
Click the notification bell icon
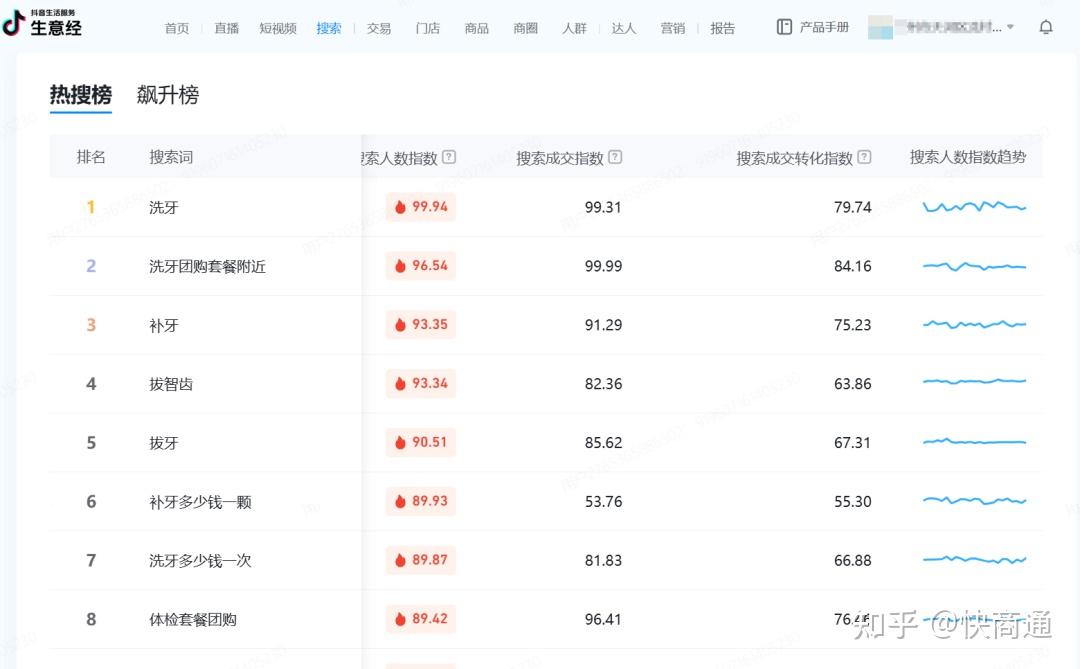coord(1046,27)
